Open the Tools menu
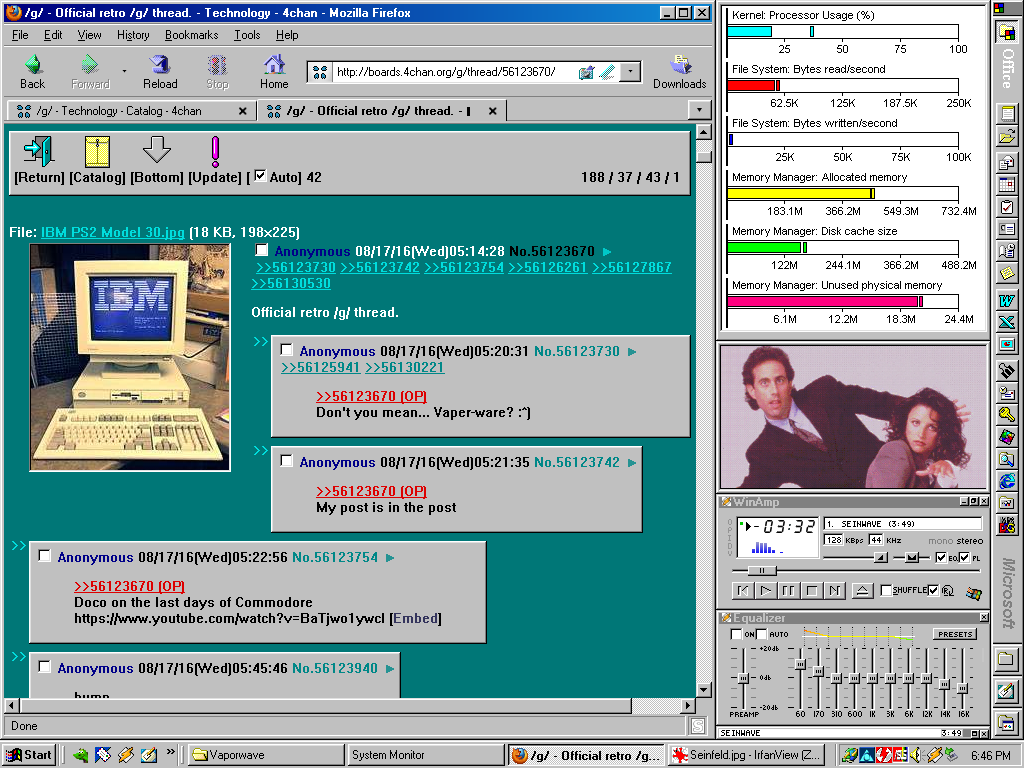Screen dimensions: 1024x768 [x=248, y=35]
